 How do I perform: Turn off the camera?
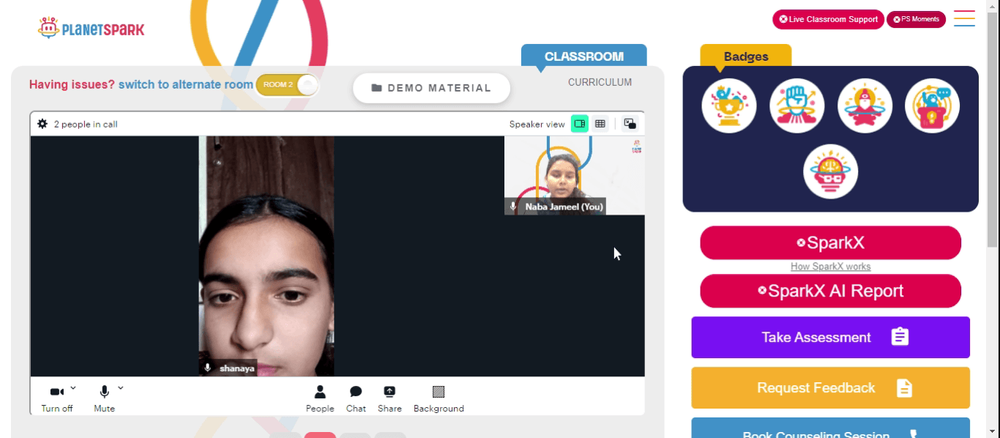click(57, 399)
